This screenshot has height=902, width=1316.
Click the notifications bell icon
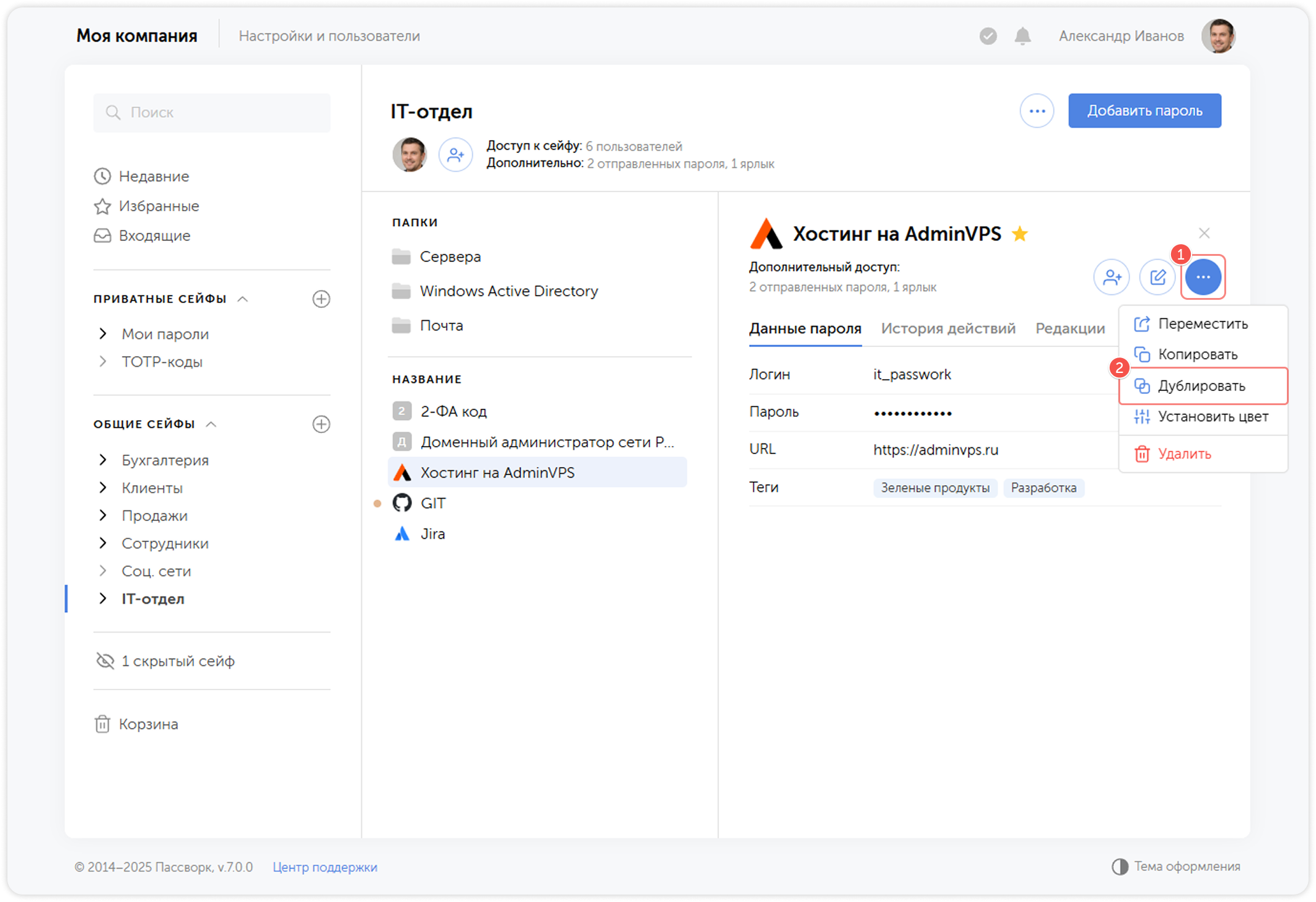point(1022,37)
